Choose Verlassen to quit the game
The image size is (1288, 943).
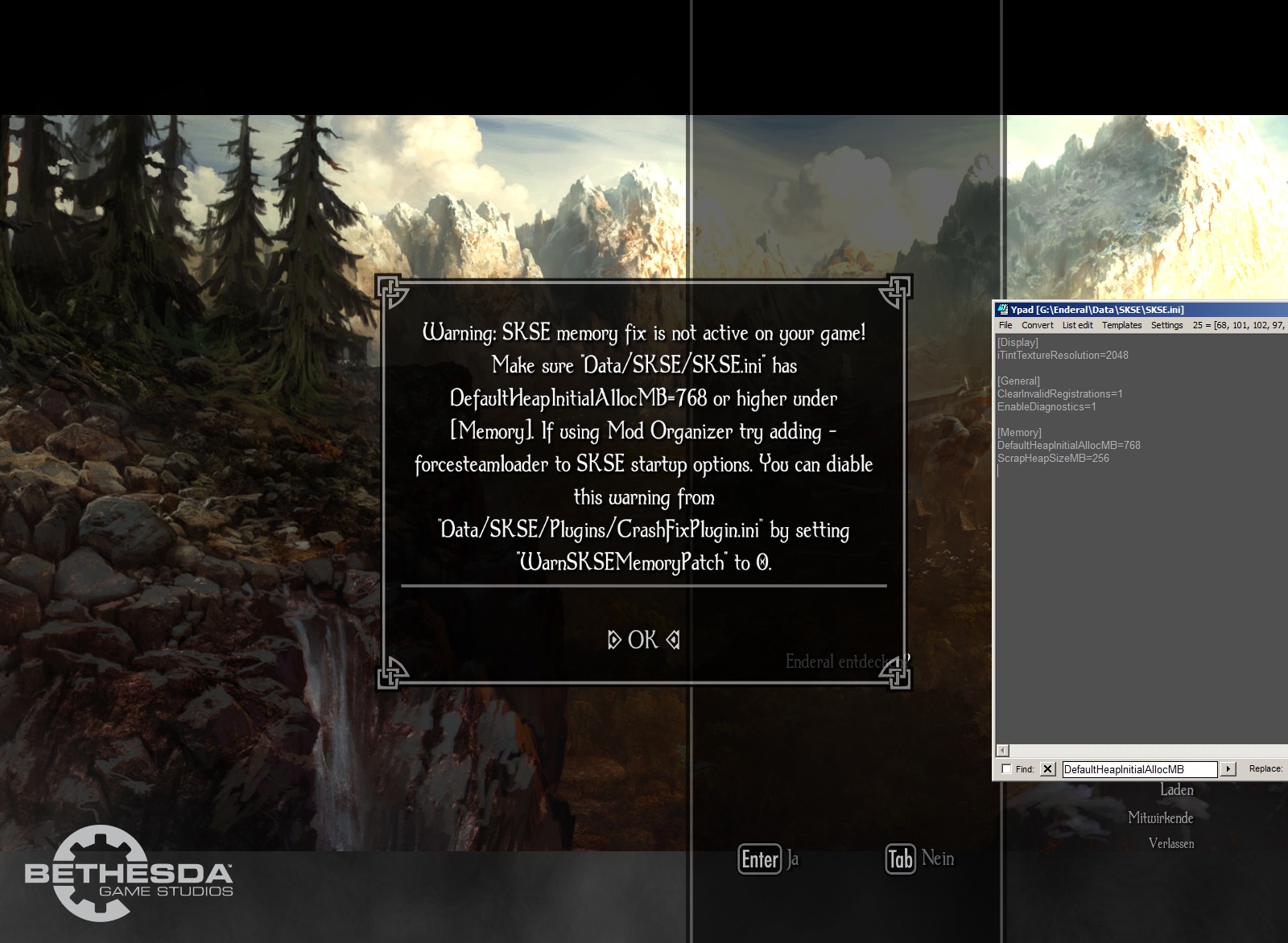pos(1170,844)
